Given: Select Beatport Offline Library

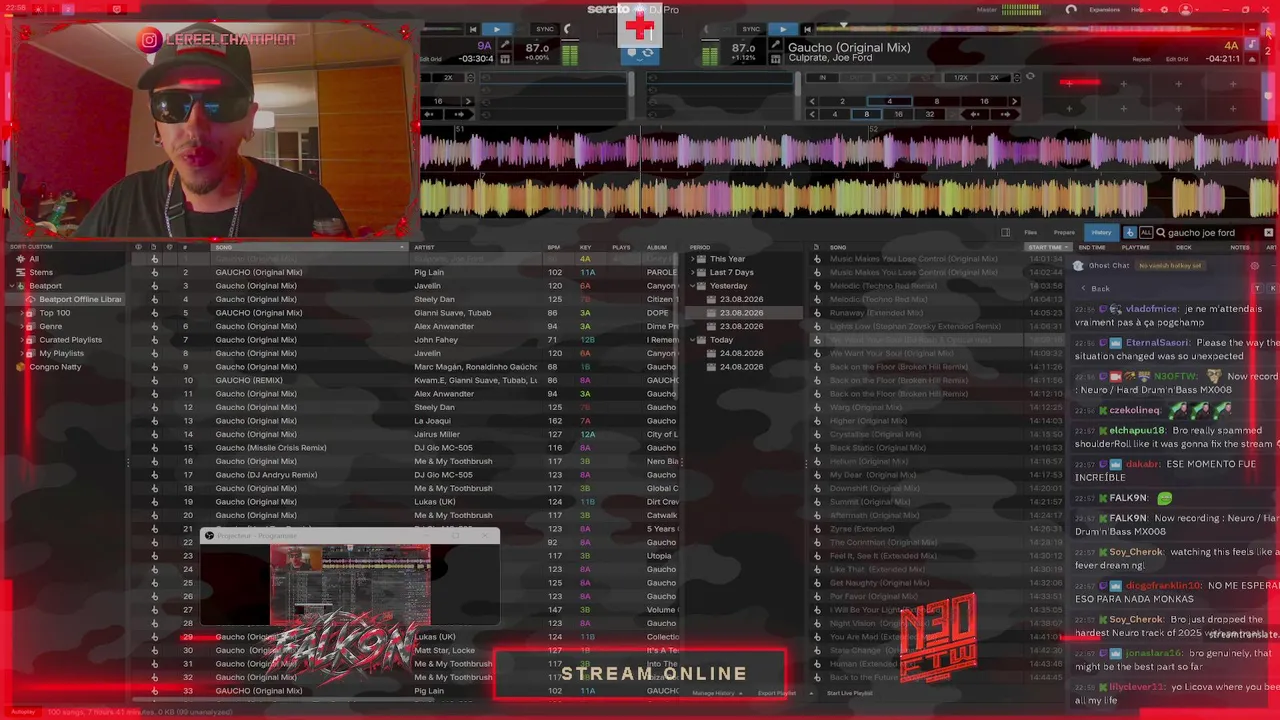Looking at the screenshot, I should (80, 299).
